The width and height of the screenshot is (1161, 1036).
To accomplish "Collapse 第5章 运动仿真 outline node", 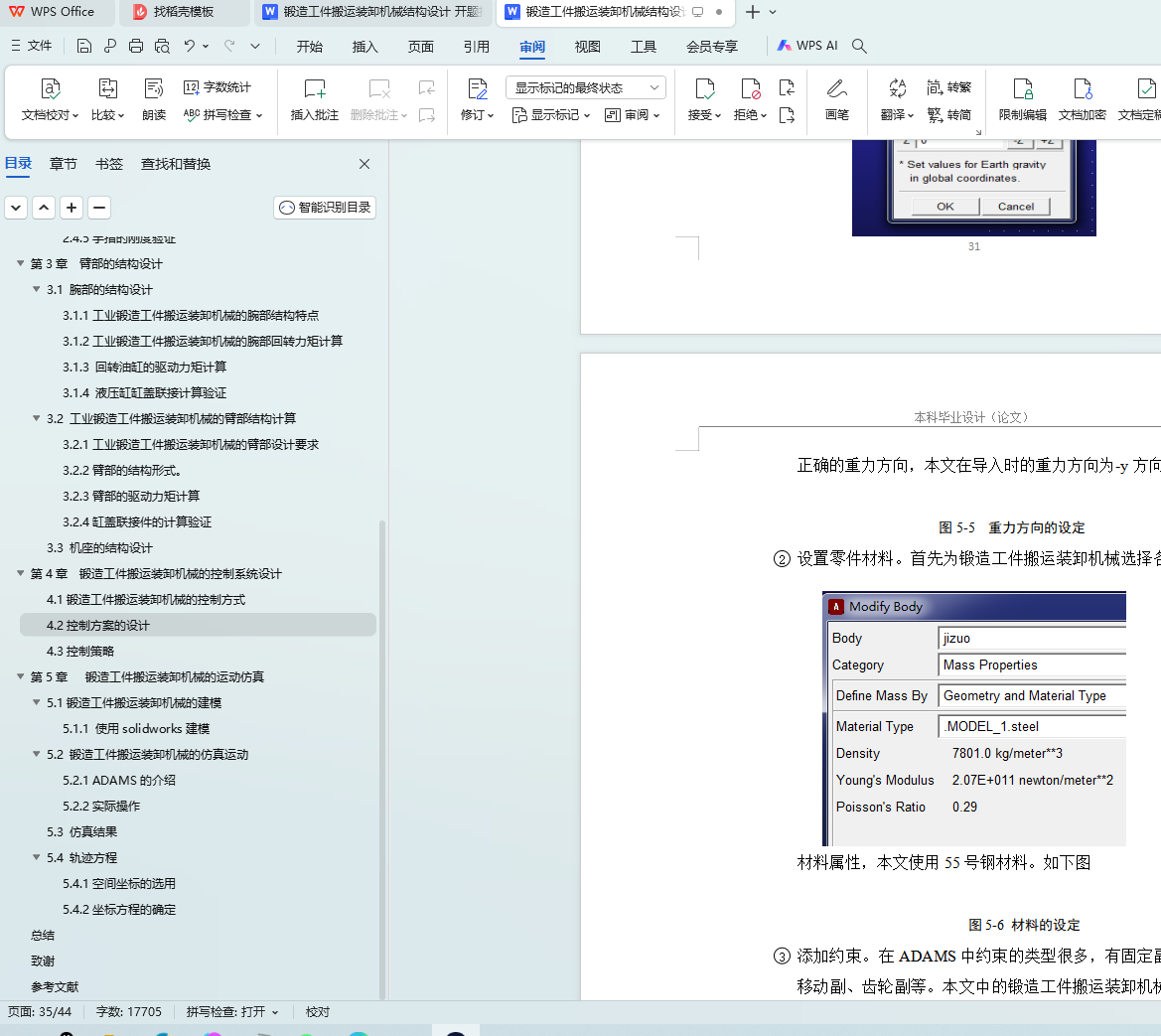I will click(20, 676).
